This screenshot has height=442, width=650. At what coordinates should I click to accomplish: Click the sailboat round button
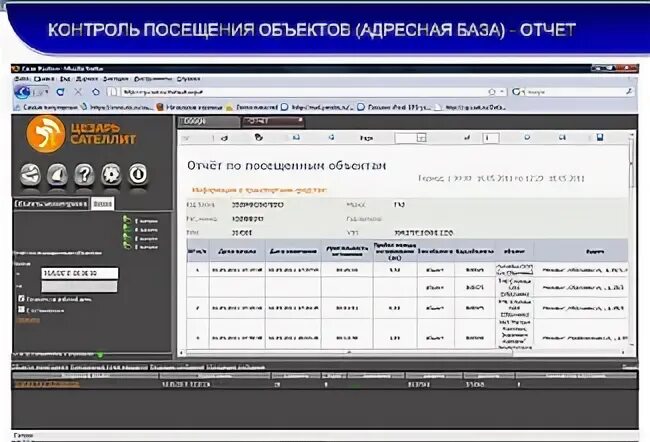tap(57, 175)
